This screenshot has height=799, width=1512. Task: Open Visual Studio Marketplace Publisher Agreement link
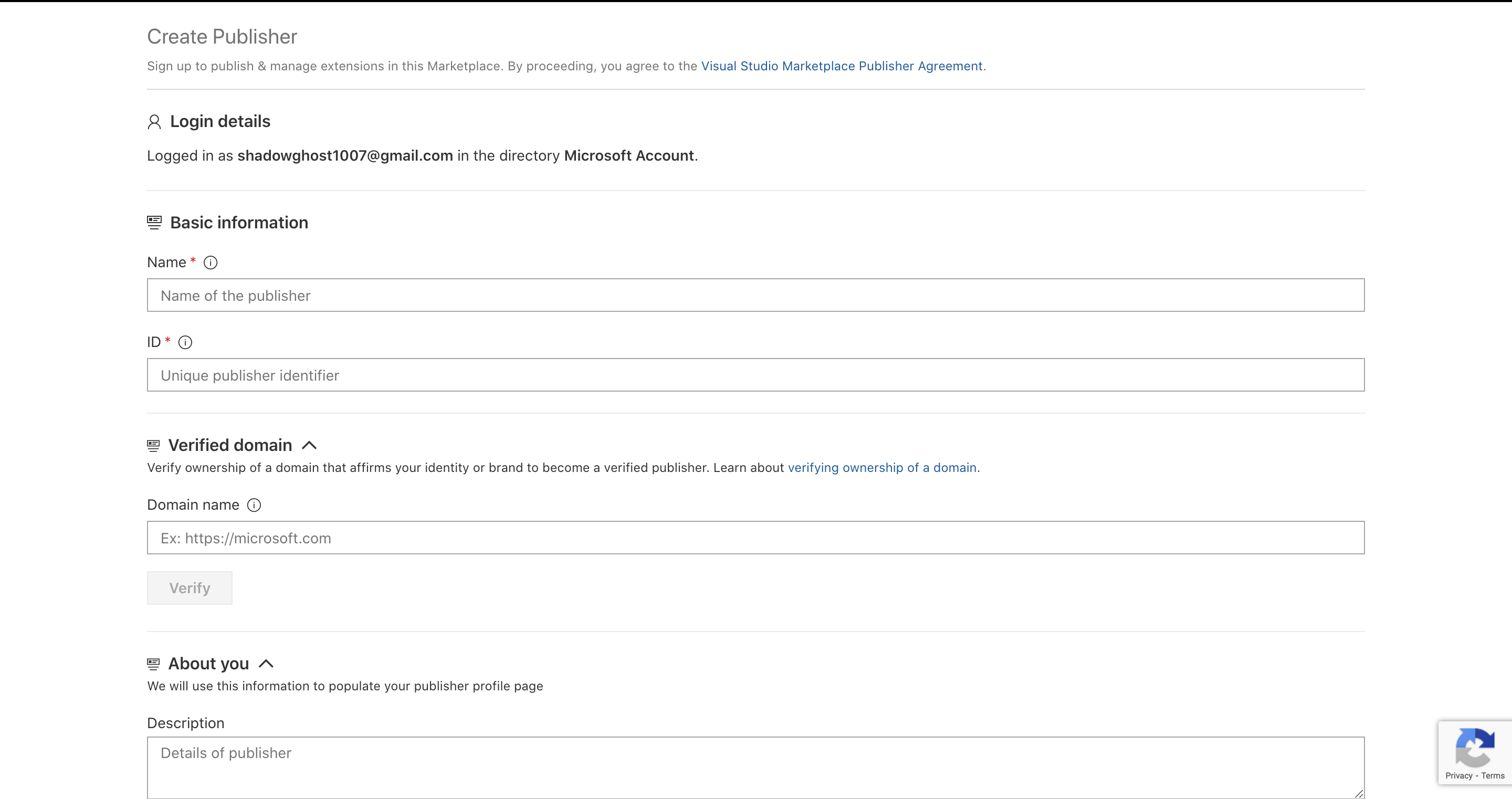(842, 66)
